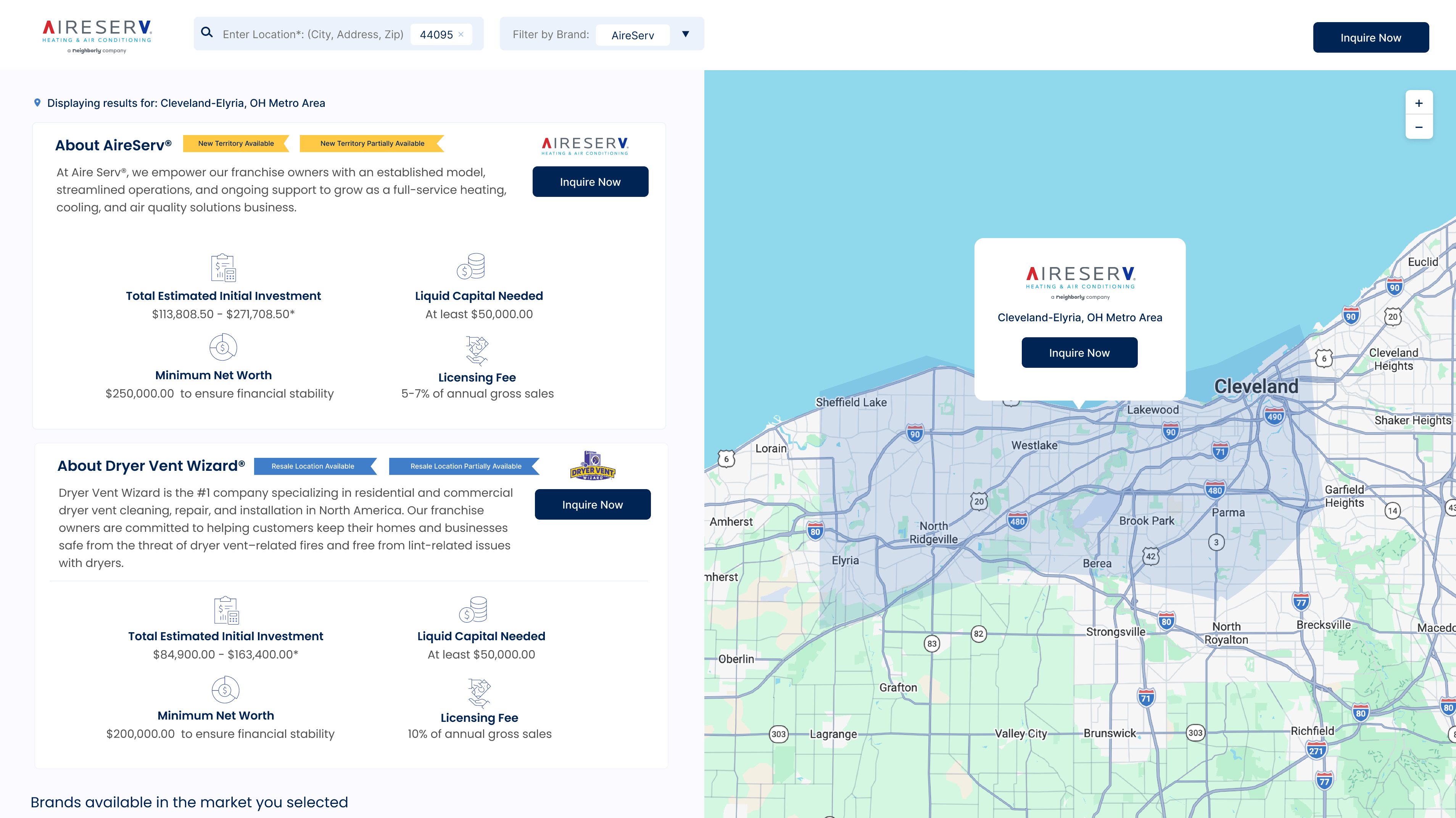Click the Route 303 marker near Lagrange

(779, 734)
